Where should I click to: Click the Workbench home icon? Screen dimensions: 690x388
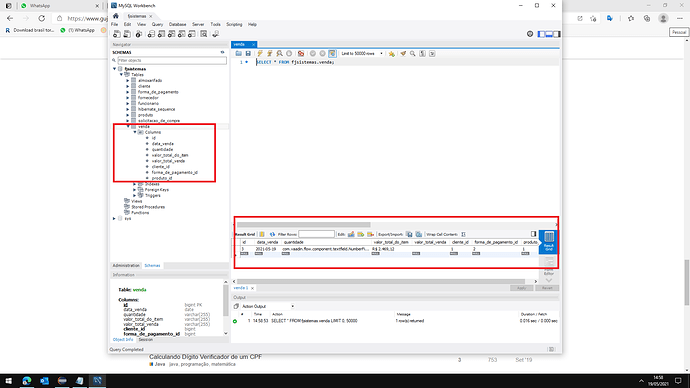pyautogui.click(x=116, y=16)
